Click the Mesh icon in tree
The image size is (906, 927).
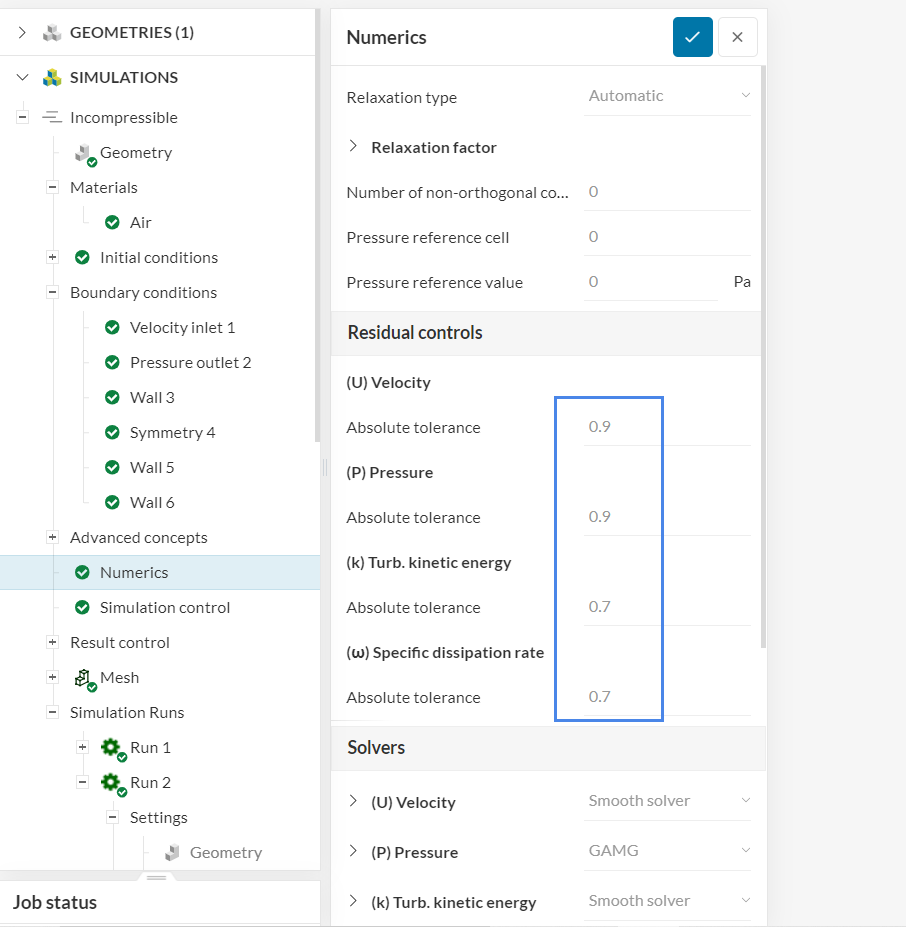pos(84,678)
